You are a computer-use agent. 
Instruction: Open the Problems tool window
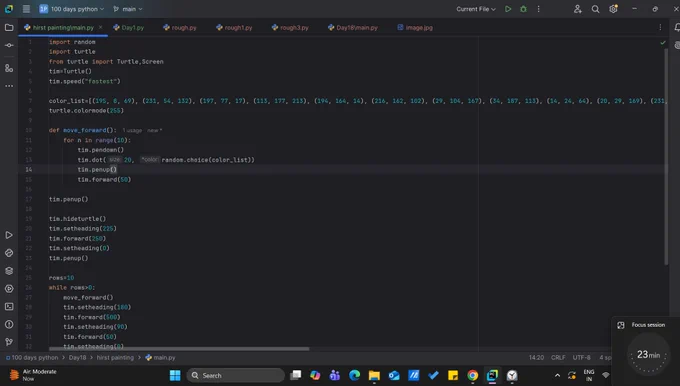pos(9,324)
